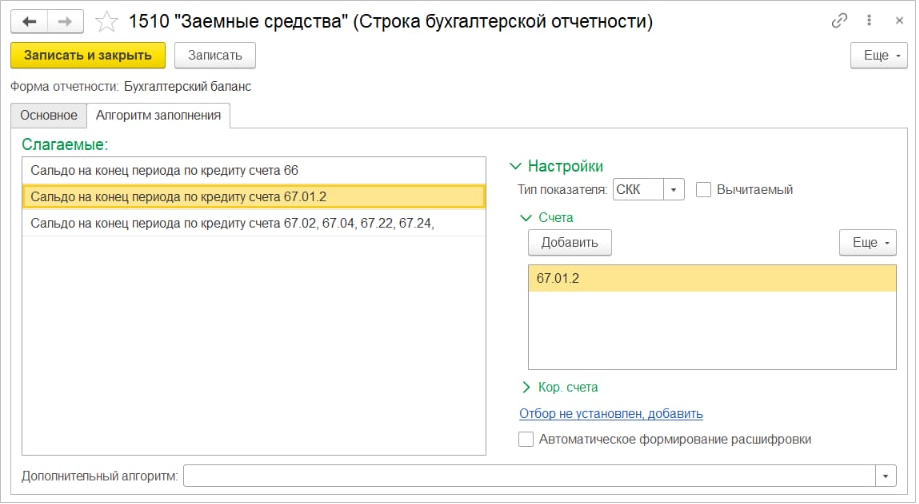Toggle Автоматическое формирование расшифровки checkbox
Screen dimensions: 919x504
pyautogui.click(x=526, y=439)
